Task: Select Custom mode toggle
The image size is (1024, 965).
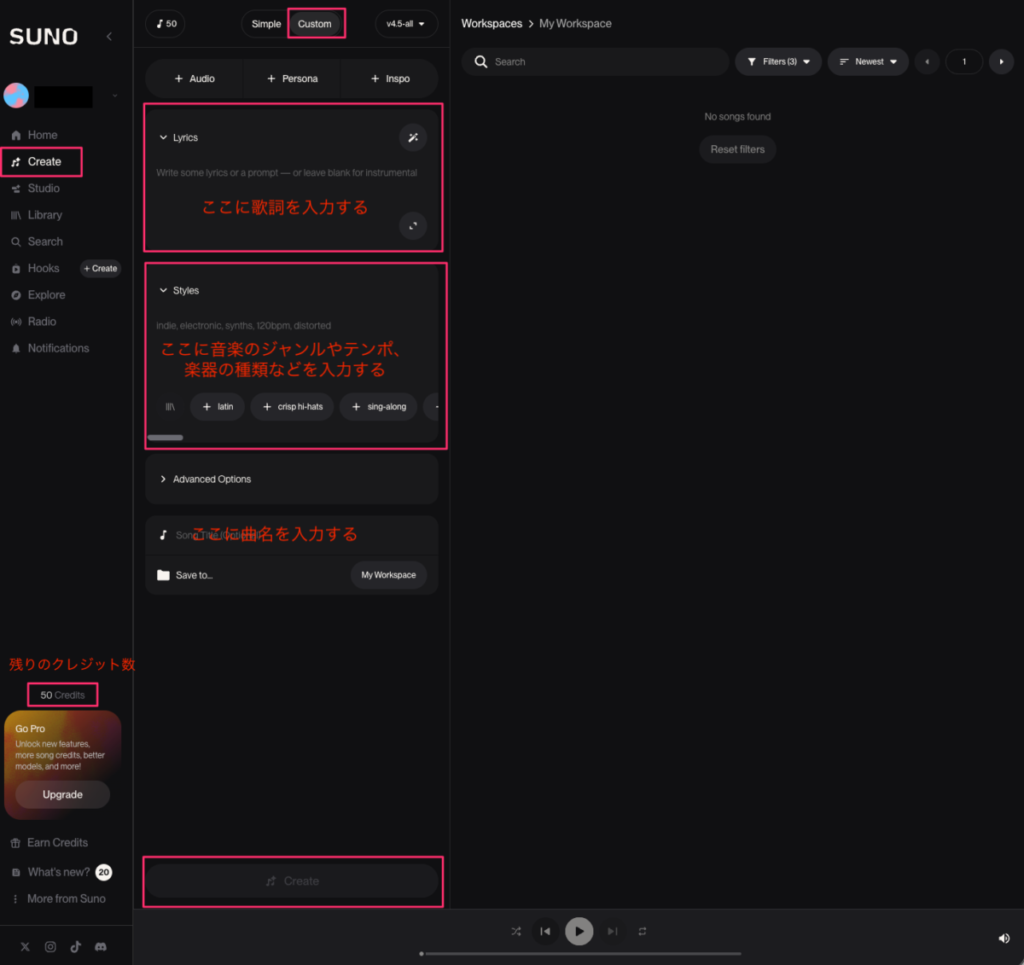Action: point(314,24)
